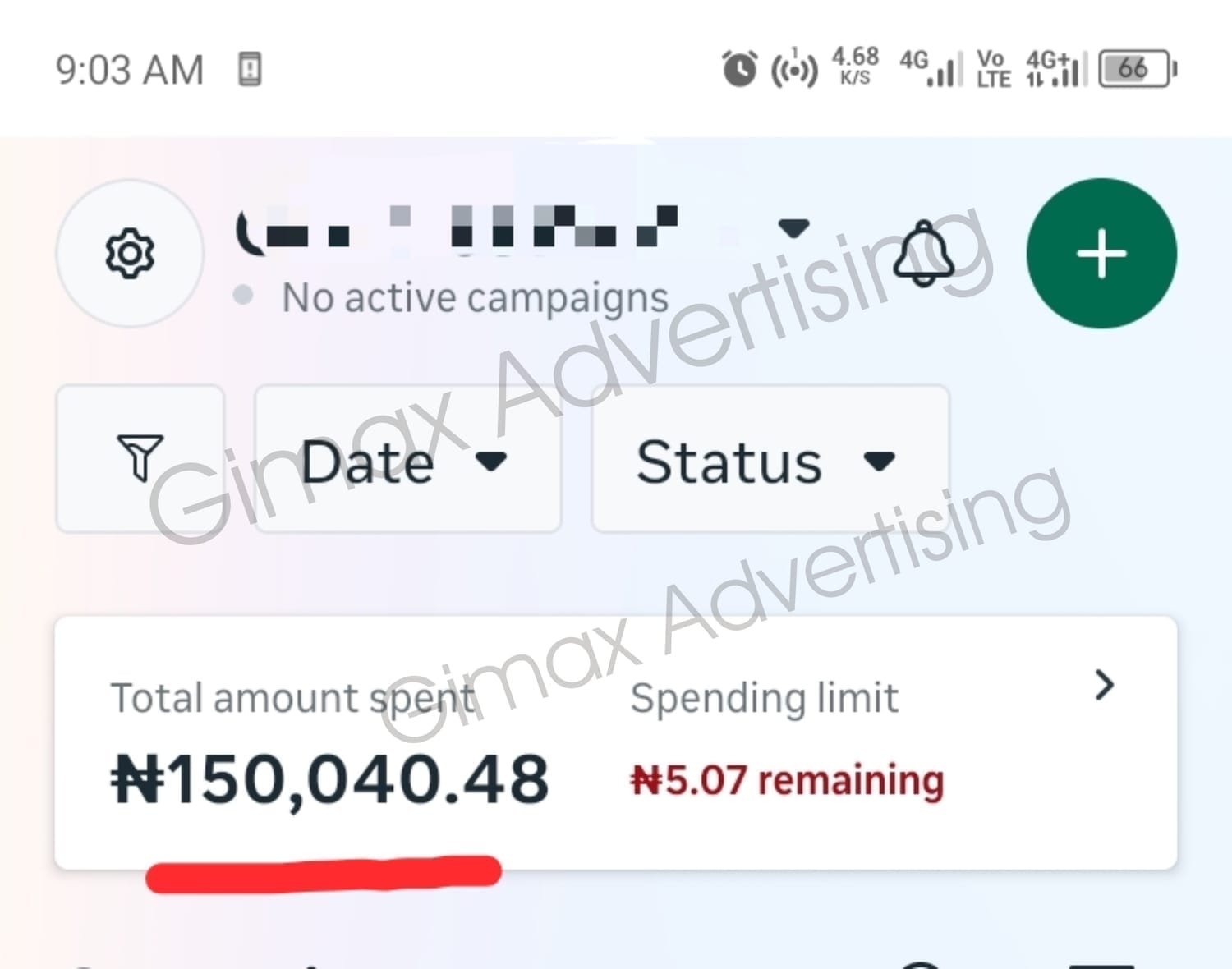Tap the 9:03 AM clock
Viewport: 1232px width, 969px height.
point(129,70)
